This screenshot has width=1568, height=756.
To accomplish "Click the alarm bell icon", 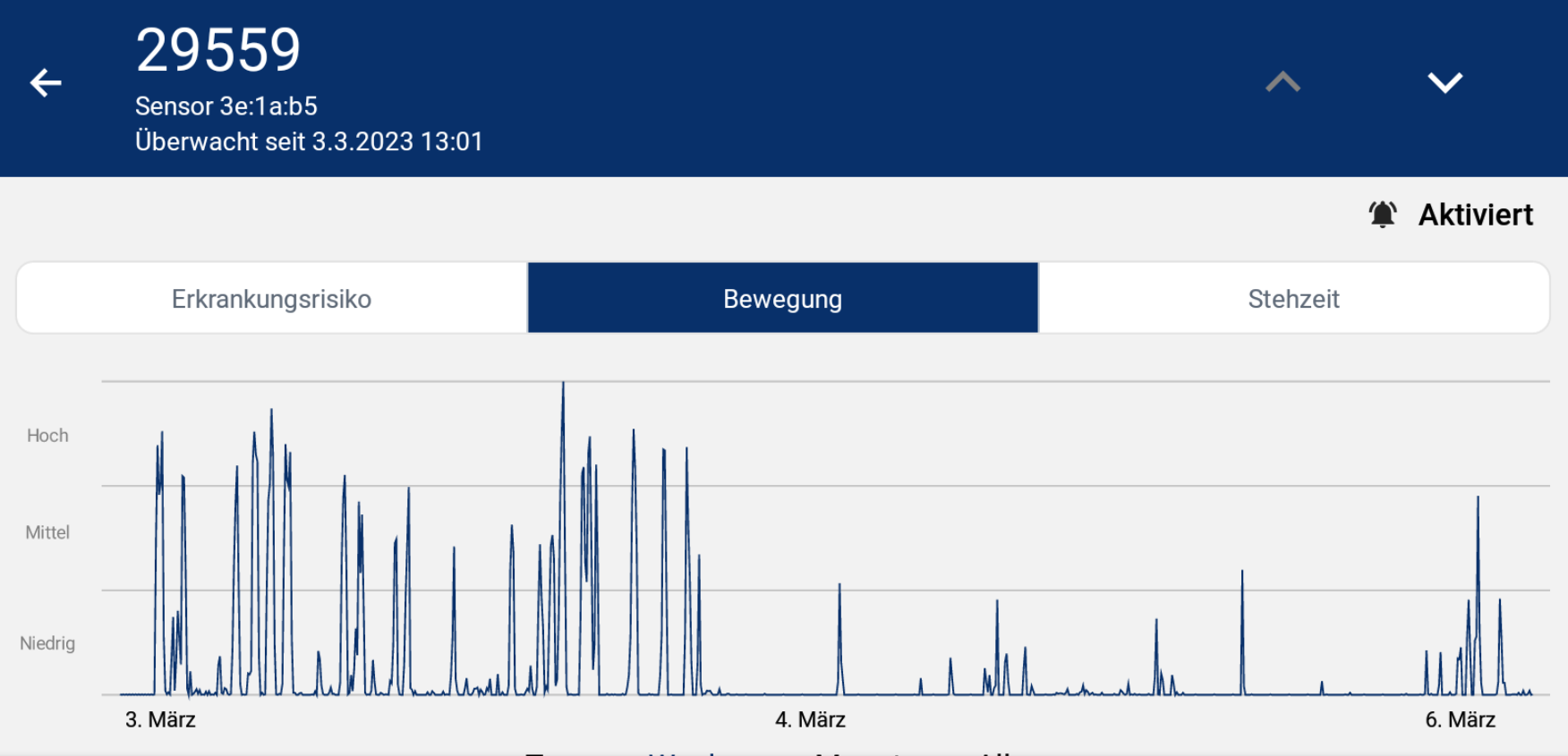I will pyautogui.click(x=1383, y=215).
